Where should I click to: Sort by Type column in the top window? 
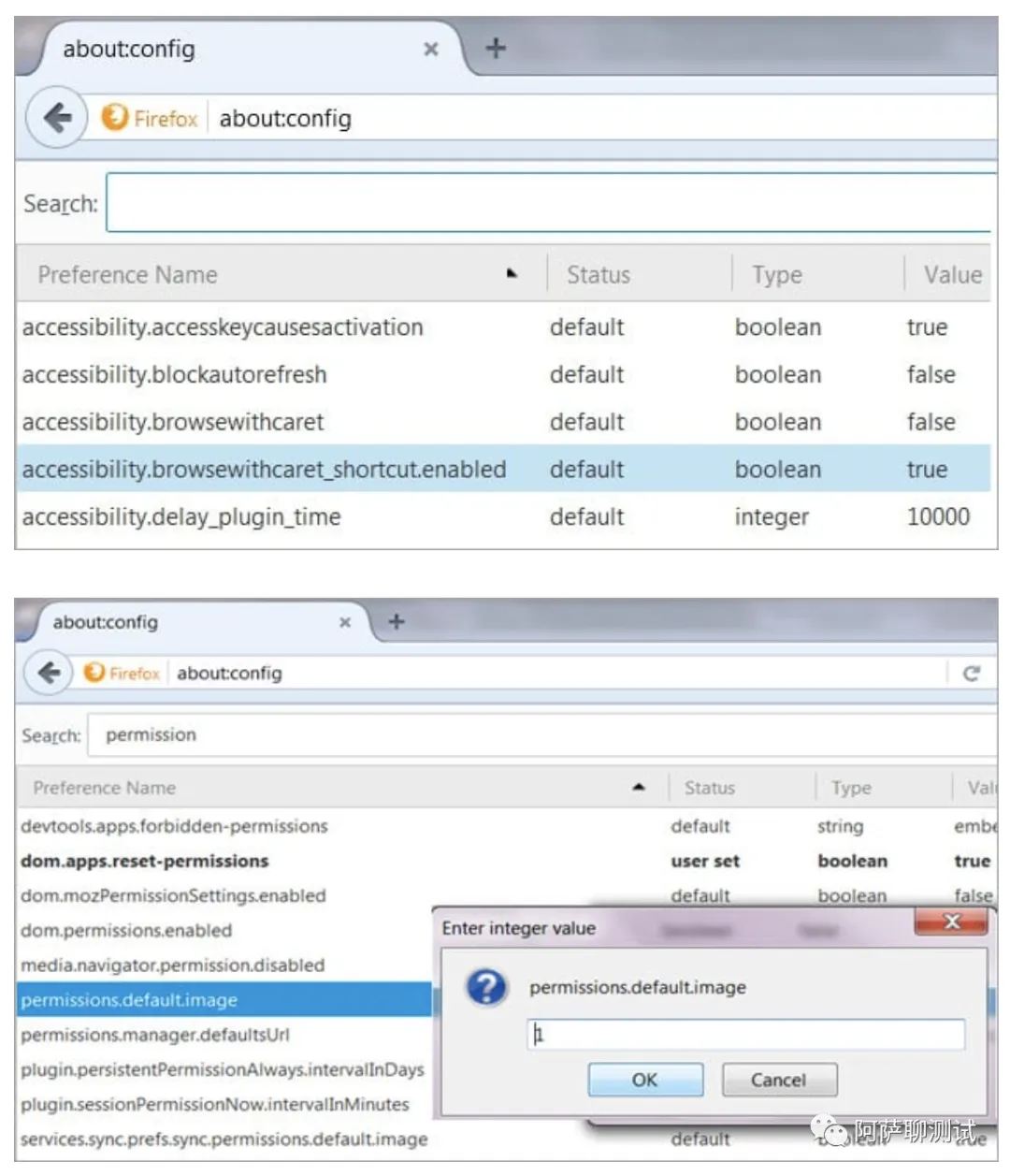[x=777, y=275]
